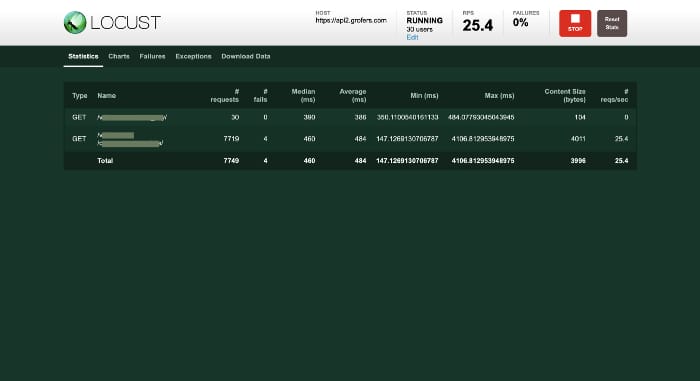Click the total content size 3996
The width and height of the screenshot is (700, 381).
pyautogui.click(x=578, y=161)
